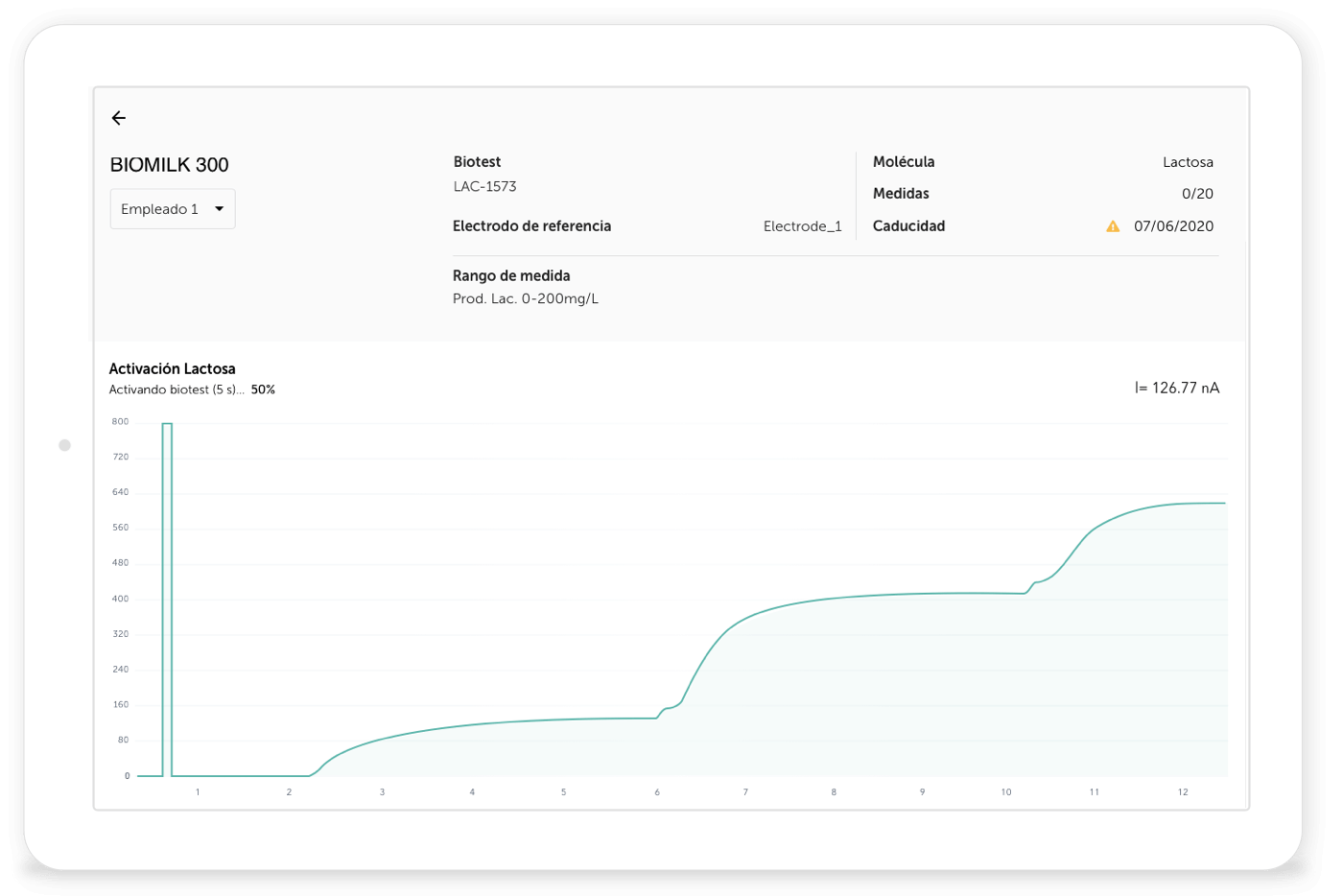Click the 6 mark on the X axis
Image resolution: width=1343 pixels, height=896 pixels.
pos(657,792)
